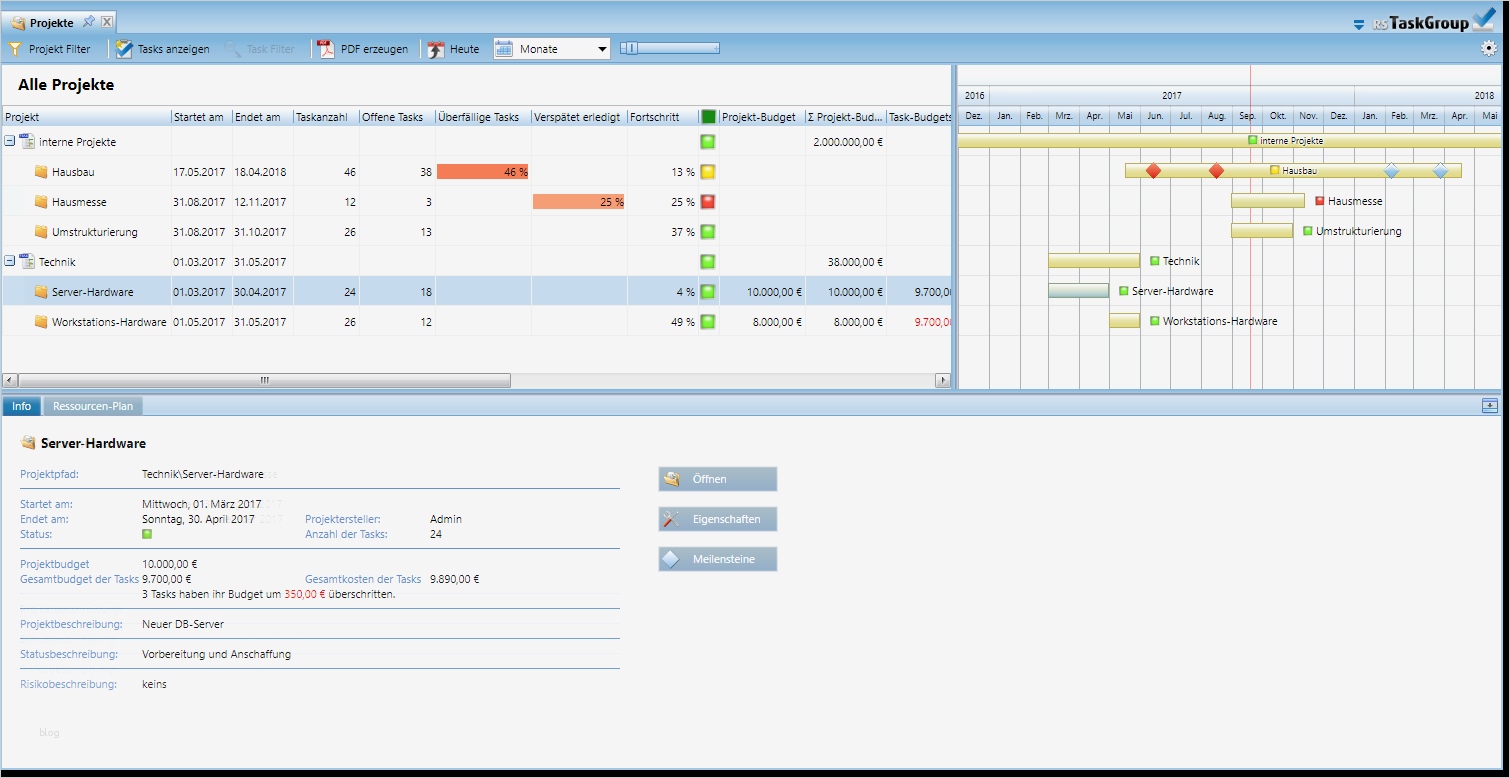Sort by the Endet am column header

coord(263,117)
